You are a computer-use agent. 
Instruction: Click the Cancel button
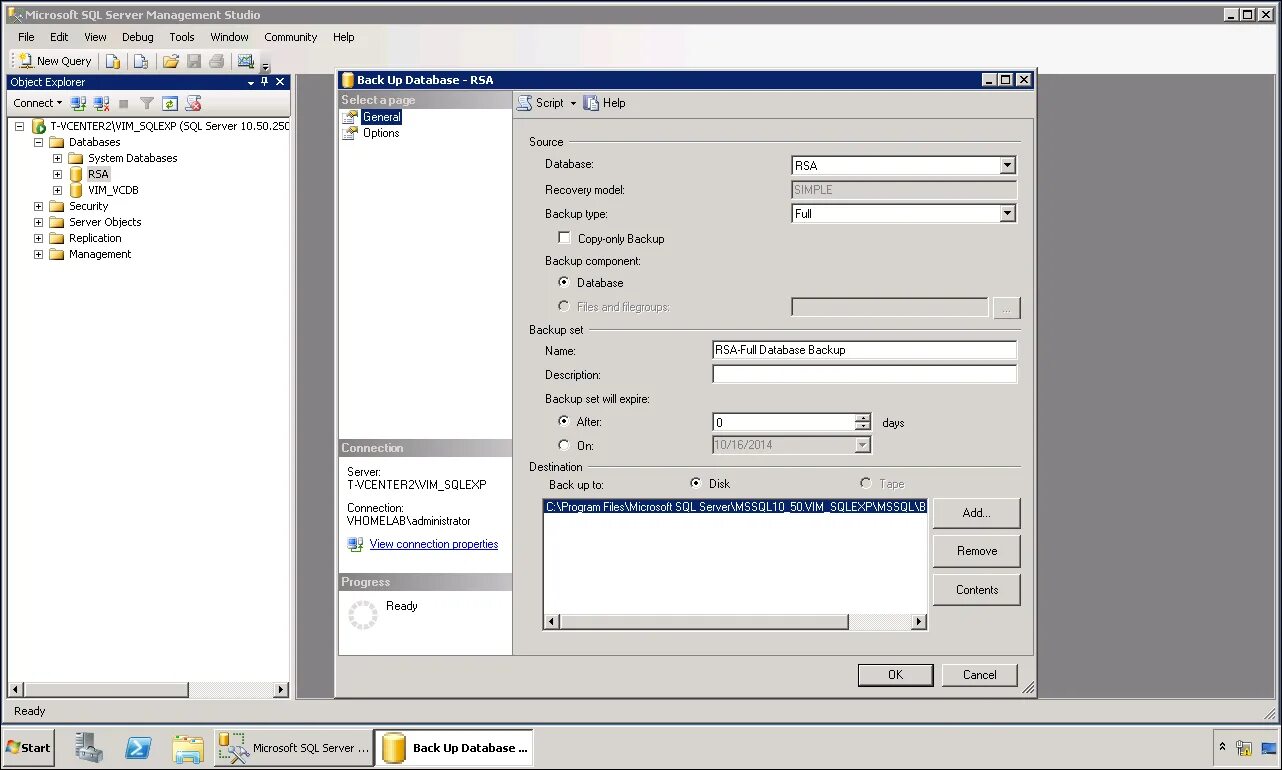click(979, 675)
